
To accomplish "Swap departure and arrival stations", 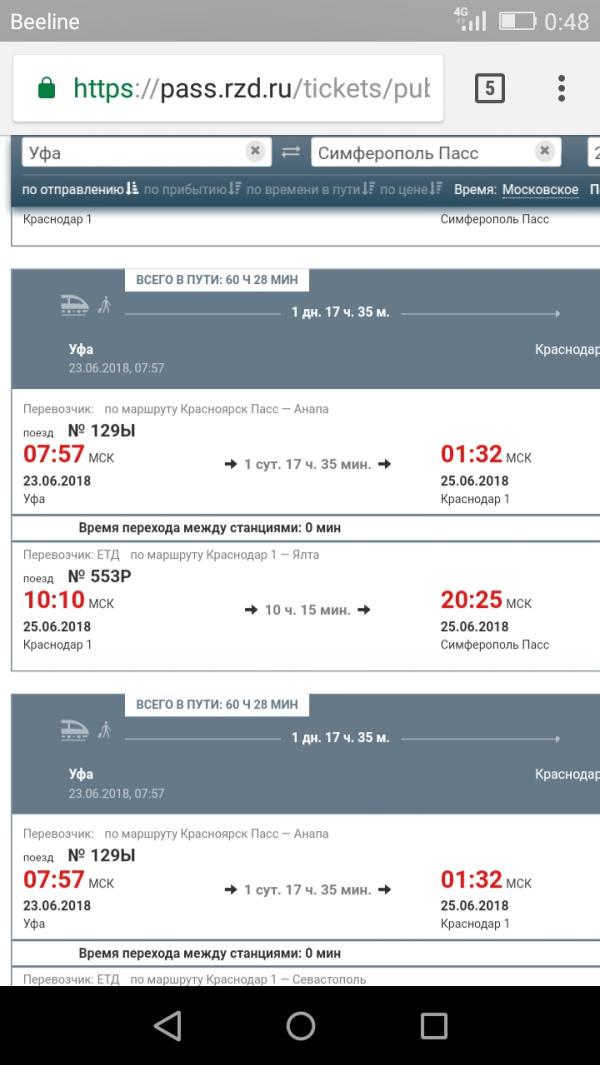I will tap(291, 152).
